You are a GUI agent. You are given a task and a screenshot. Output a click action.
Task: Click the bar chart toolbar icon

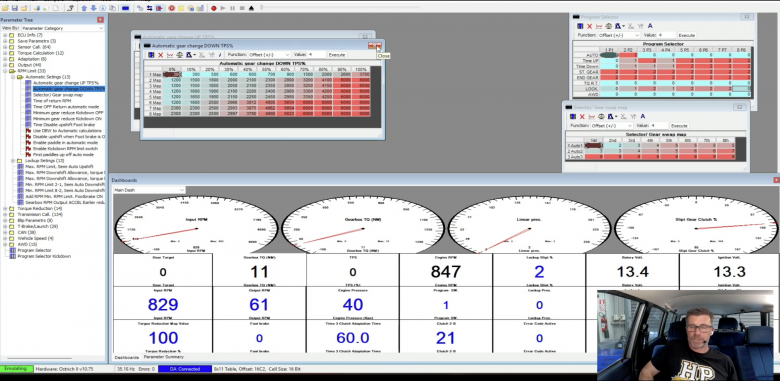(x=200, y=8)
